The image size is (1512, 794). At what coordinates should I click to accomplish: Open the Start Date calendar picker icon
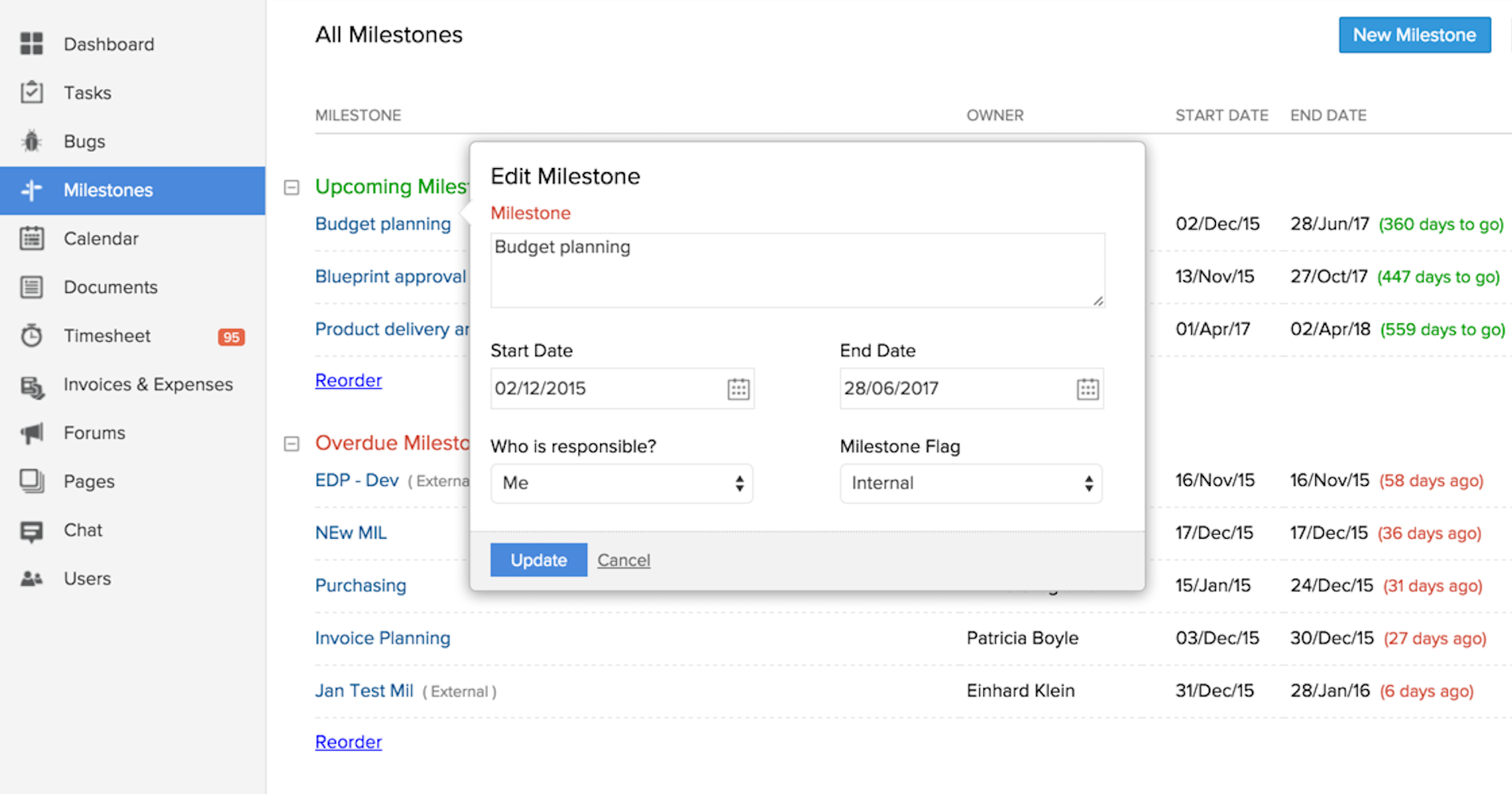click(738, 389)
